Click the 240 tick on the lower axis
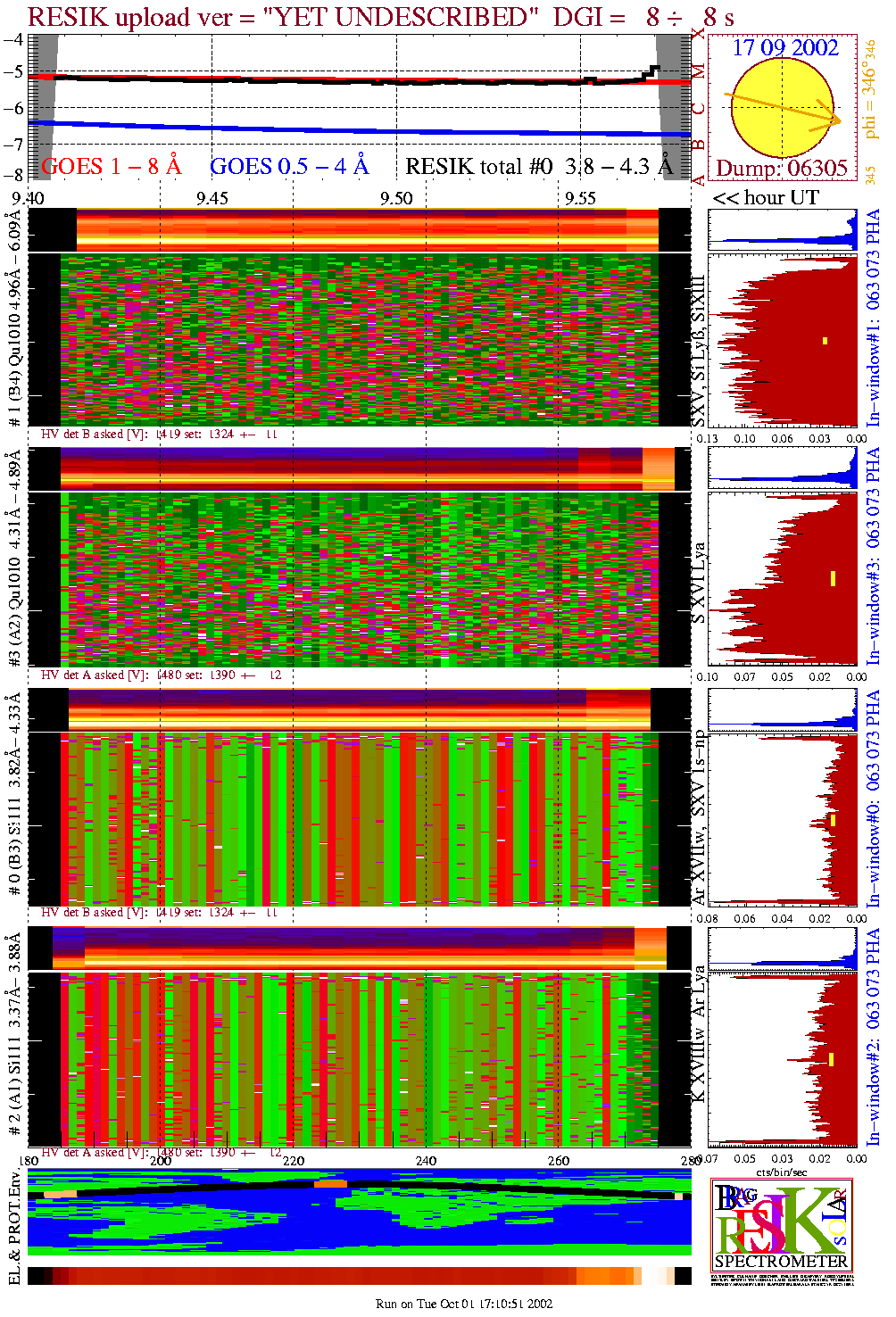 coord(426,1161)
